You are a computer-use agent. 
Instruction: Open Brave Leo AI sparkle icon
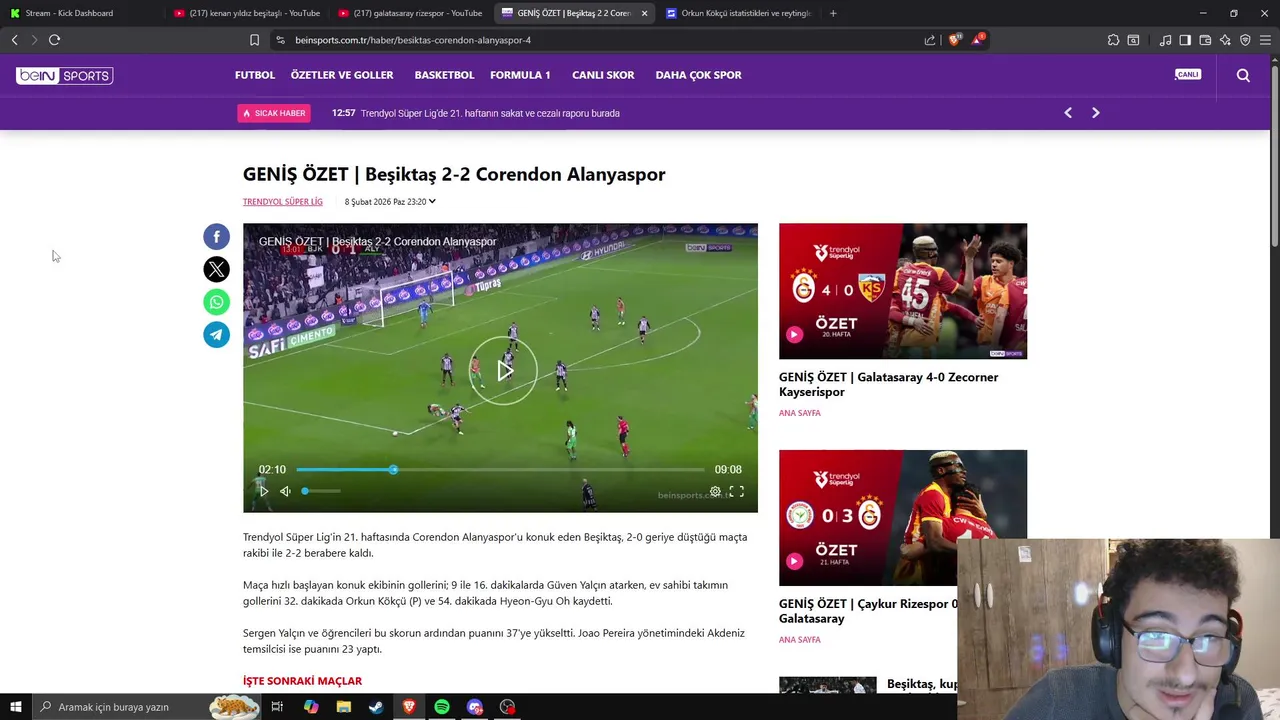(1225, 40)
